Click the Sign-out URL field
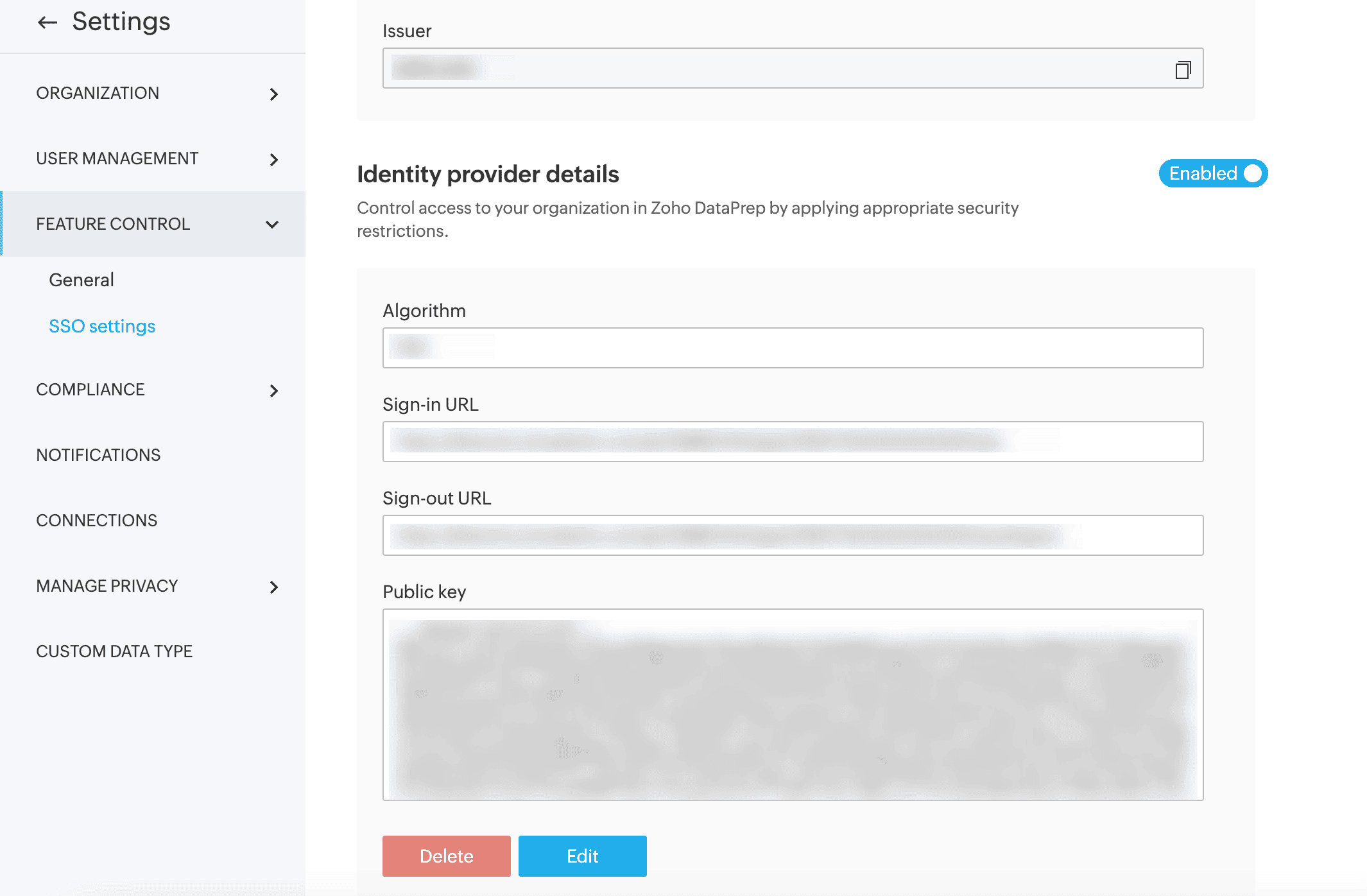The image size is (1367, 896). point(793,535)
